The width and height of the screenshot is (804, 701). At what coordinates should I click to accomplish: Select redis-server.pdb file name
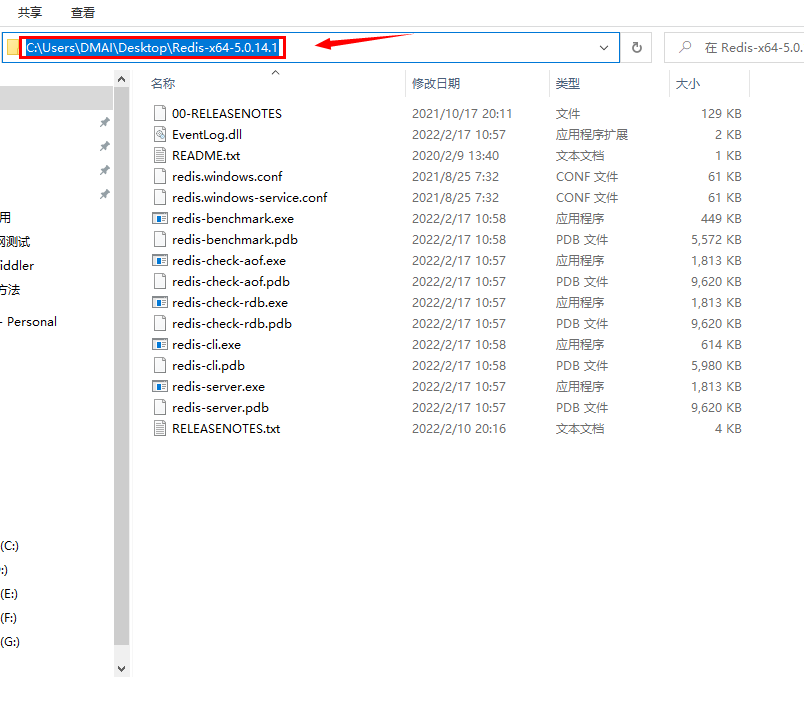[x=220, y=408]
